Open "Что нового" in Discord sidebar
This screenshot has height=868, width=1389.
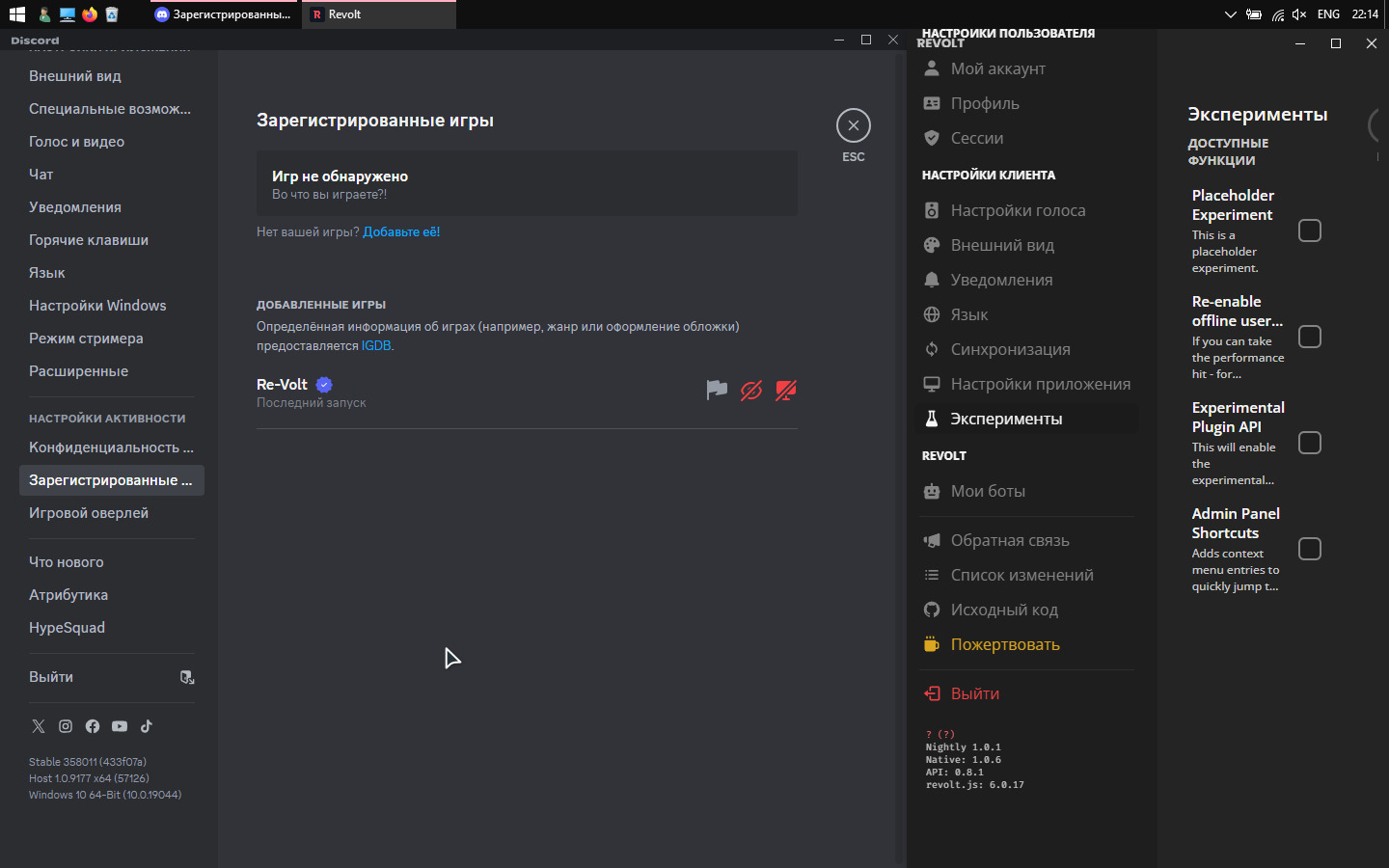pyautogui.click(x=112, y=562)
